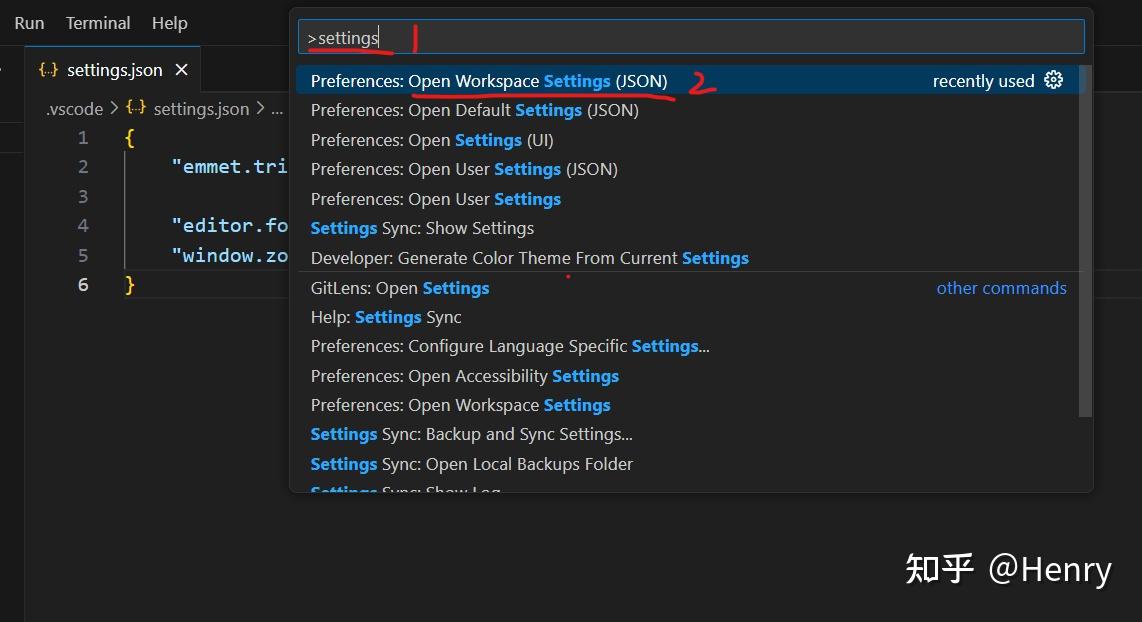Click the settings gear icon on the highlighted command
1142x622 pixels.
1053,80
